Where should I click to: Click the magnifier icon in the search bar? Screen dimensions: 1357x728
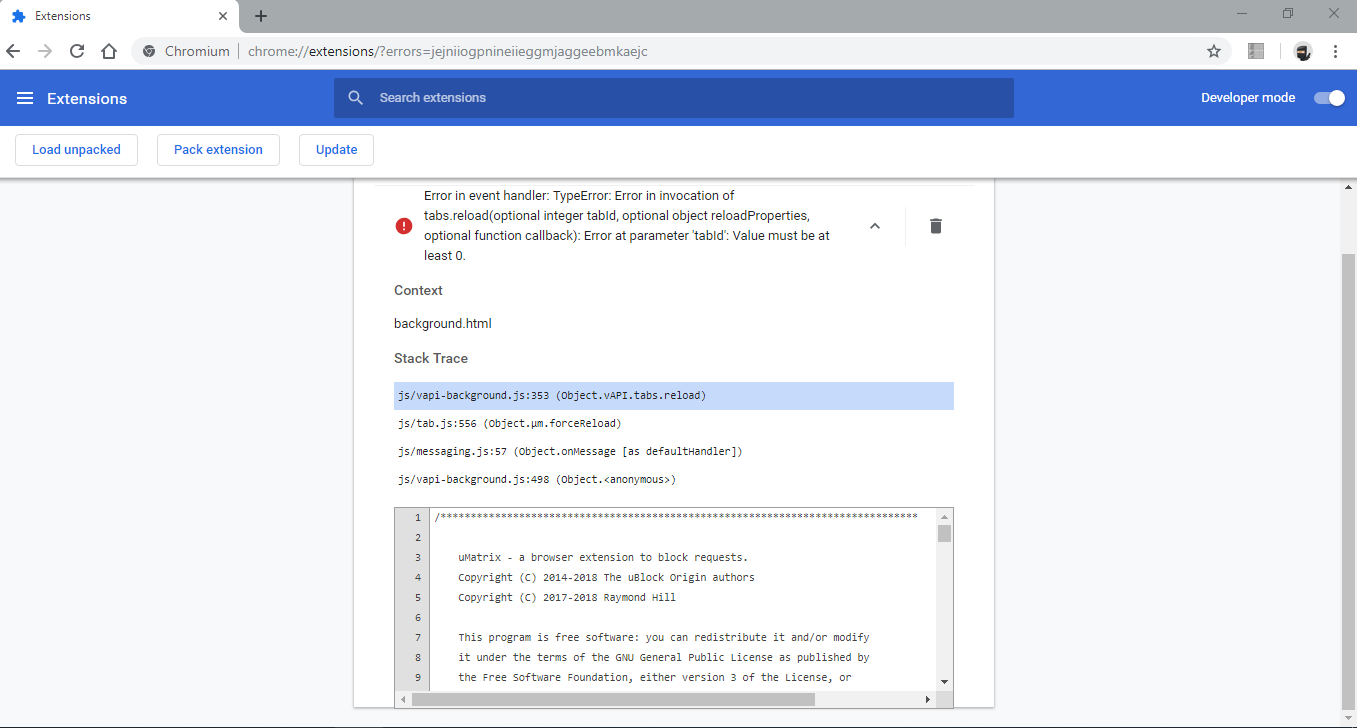[355, 98]
